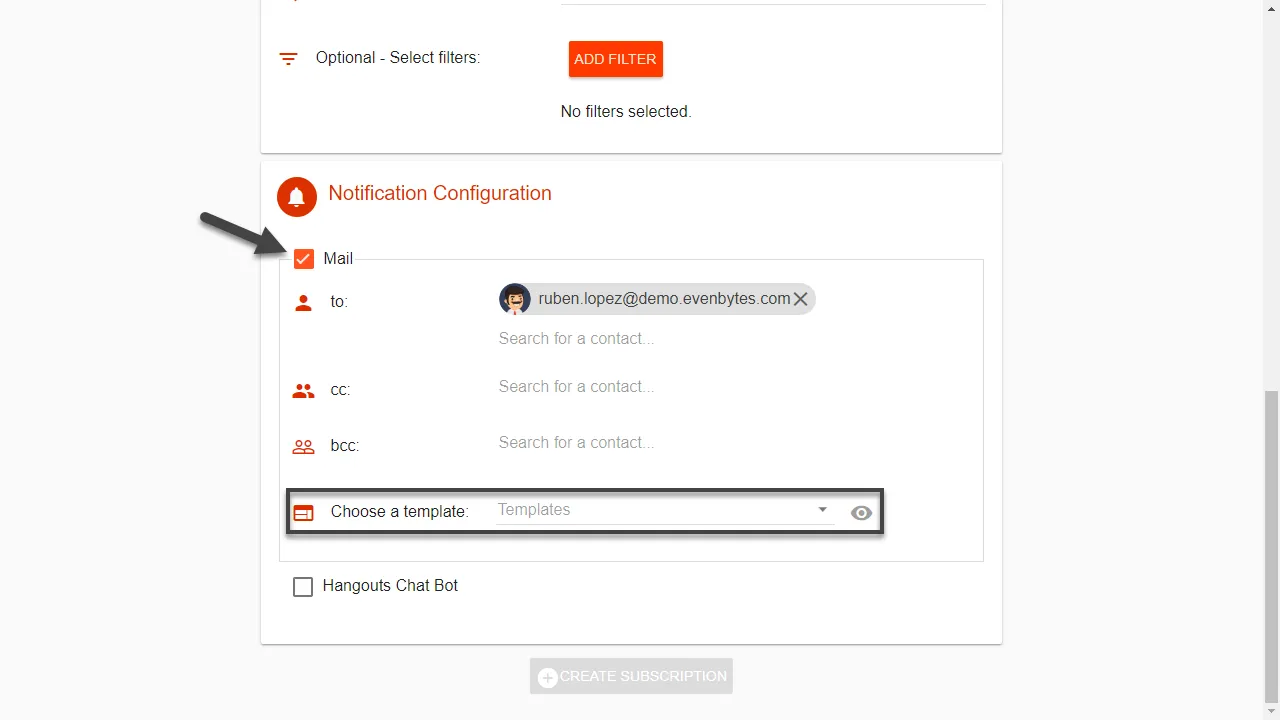Enable the Hangouts Chat Bot checkbox
Screen dimensions: 1280x720
tap(303, 587)
